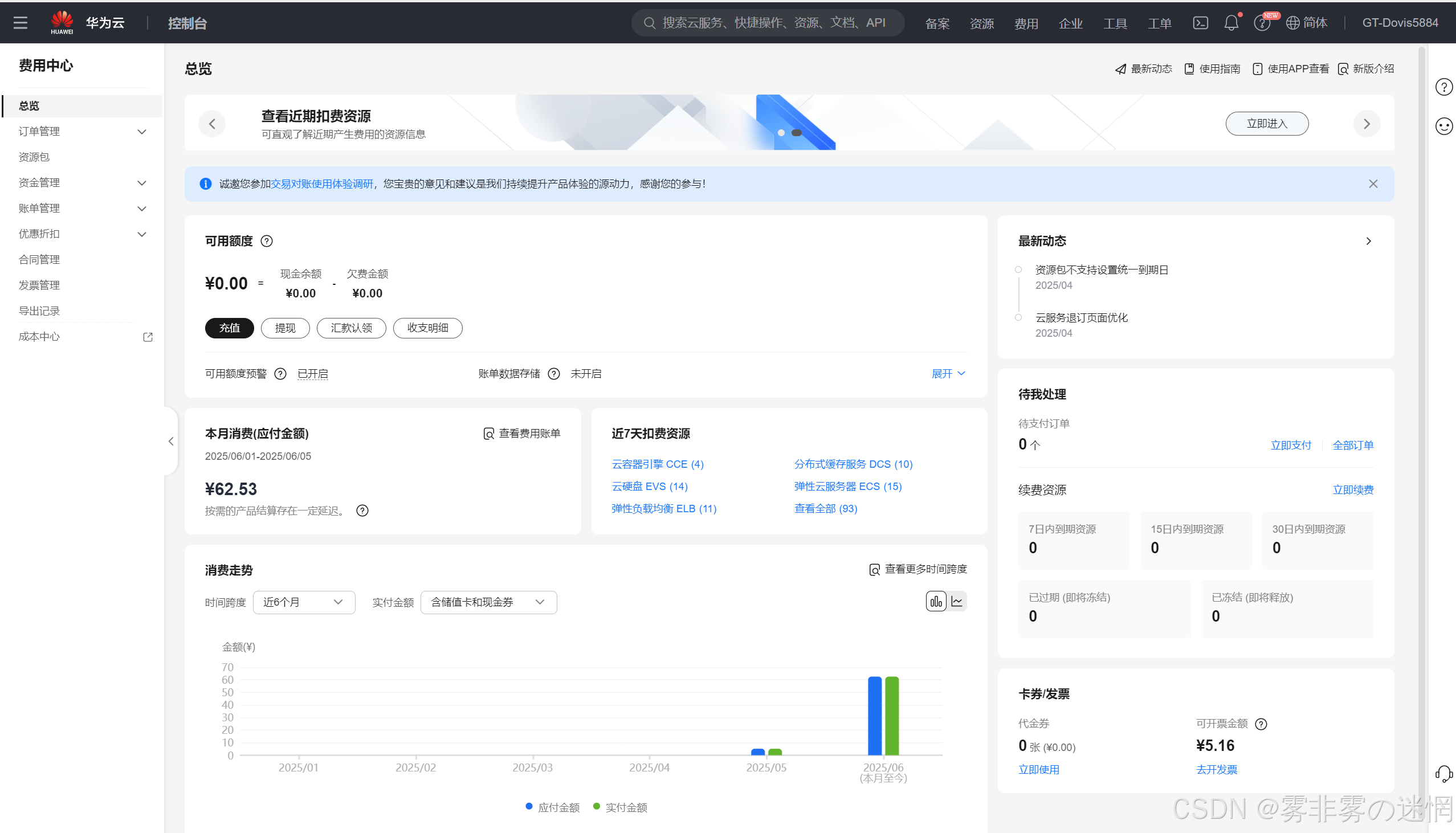
Task: Click the 账单数据存储 help icon
Action: pyautogui.click(x=554, y=374)
